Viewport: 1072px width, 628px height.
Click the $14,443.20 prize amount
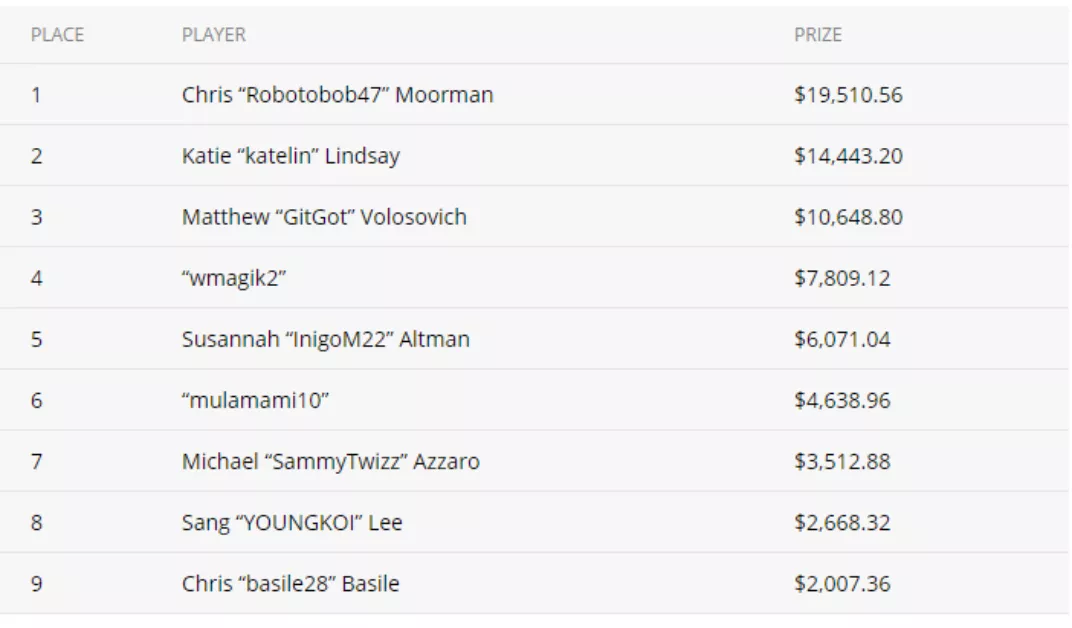(x=848, y=156)
